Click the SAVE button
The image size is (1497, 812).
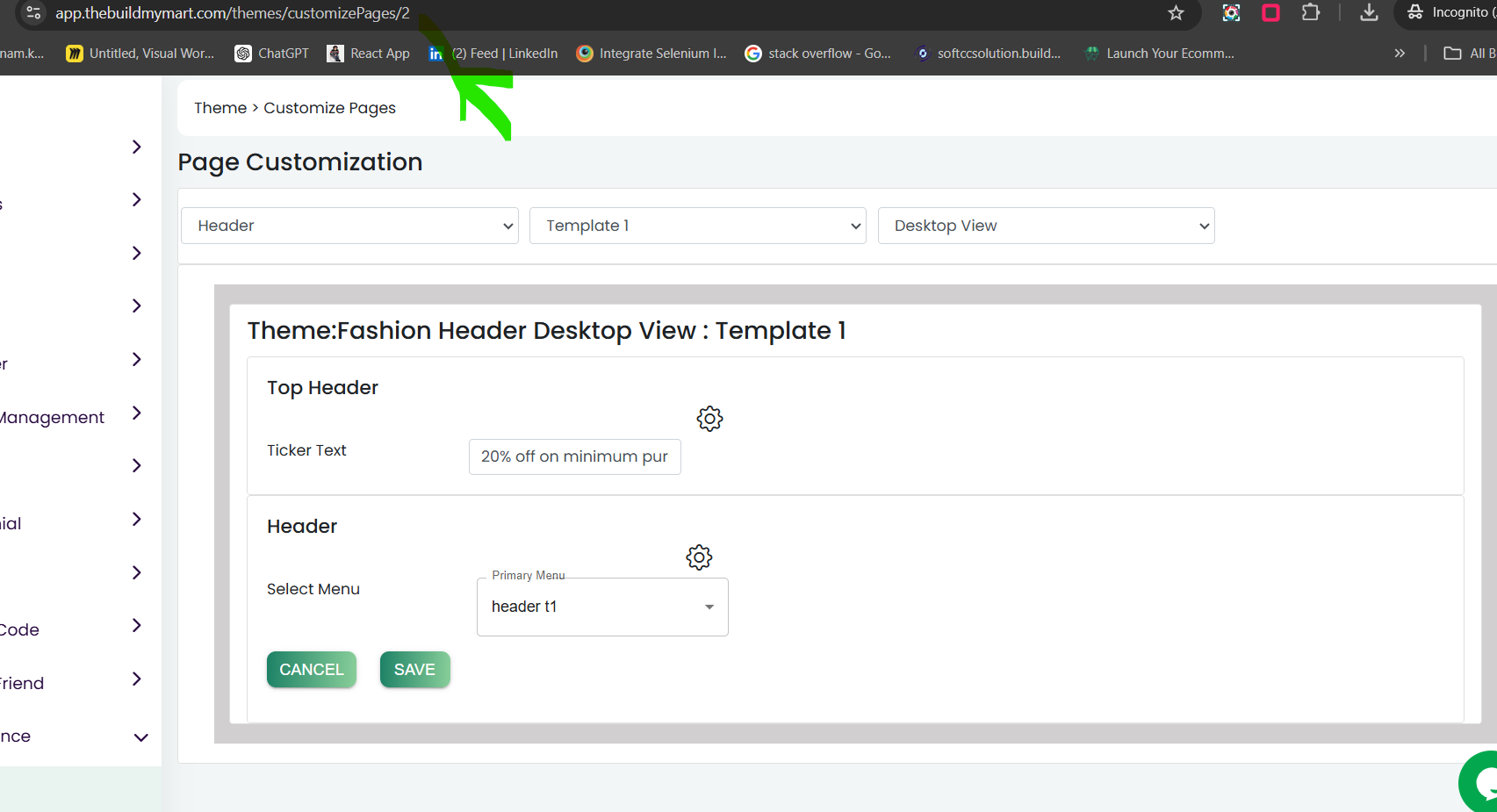(x=414, y=670)
